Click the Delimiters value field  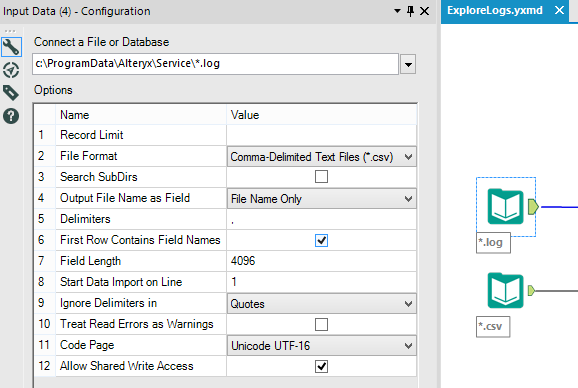pyautogui.click(x=321, y=219)
